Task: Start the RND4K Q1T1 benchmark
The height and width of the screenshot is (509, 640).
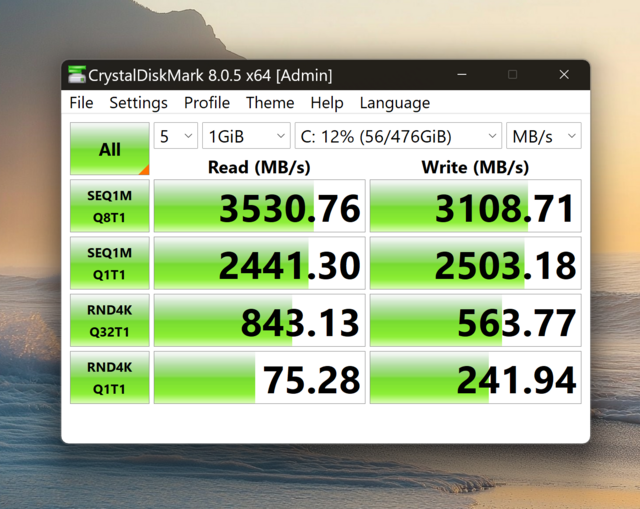Action: point(109,376)
